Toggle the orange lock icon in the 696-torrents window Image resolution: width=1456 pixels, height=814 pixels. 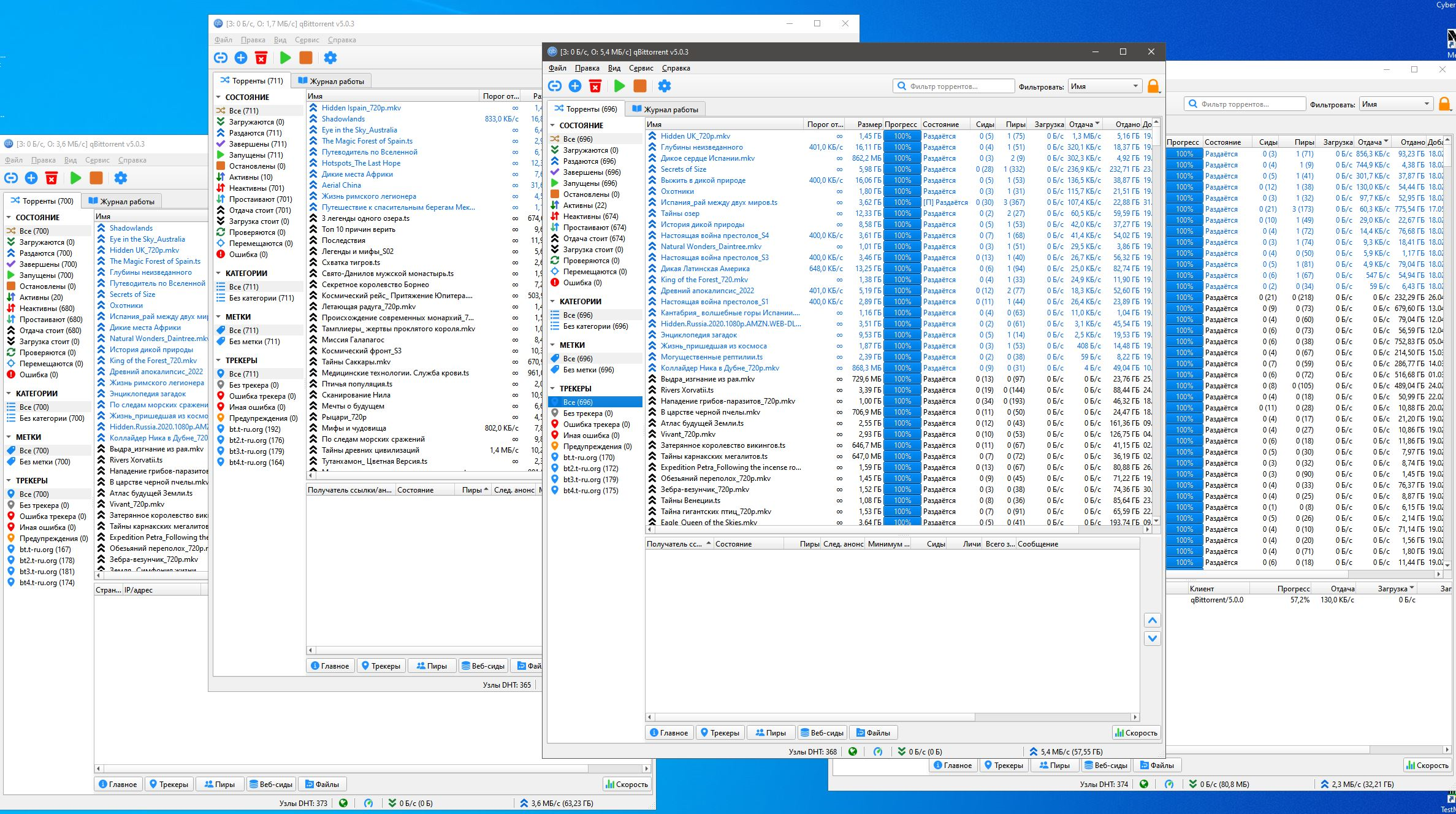1153,86
